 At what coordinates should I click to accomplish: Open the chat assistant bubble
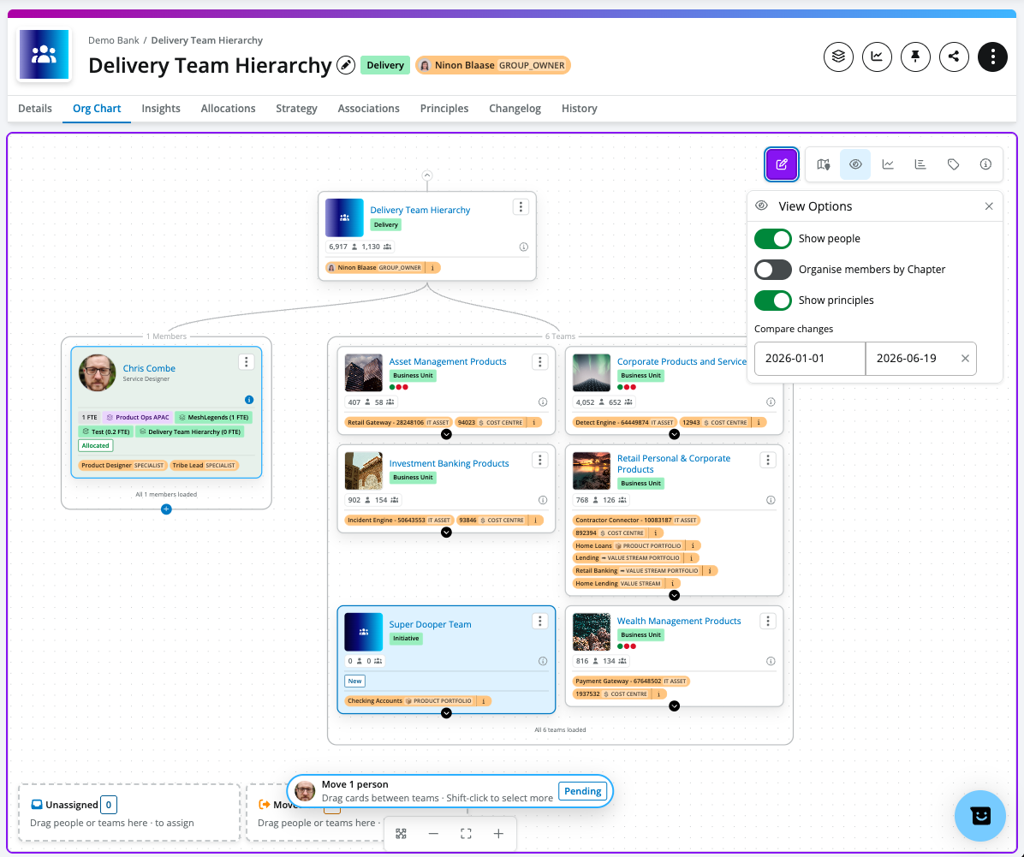tap(980, 816)
